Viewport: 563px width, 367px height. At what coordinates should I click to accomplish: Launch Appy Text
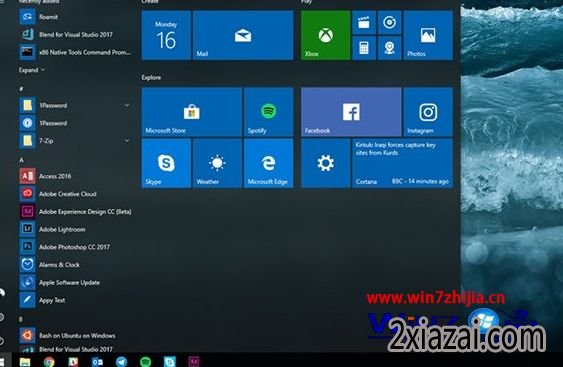75,300
